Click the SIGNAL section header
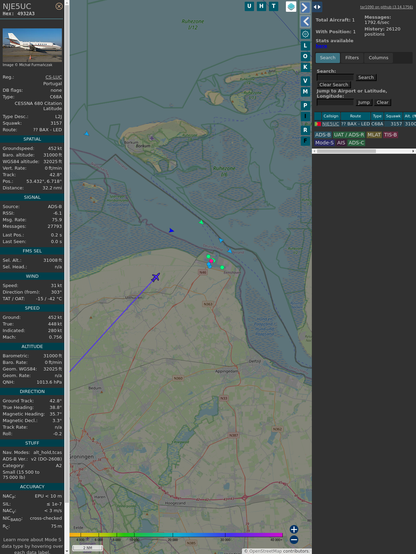 coord(32,197)
